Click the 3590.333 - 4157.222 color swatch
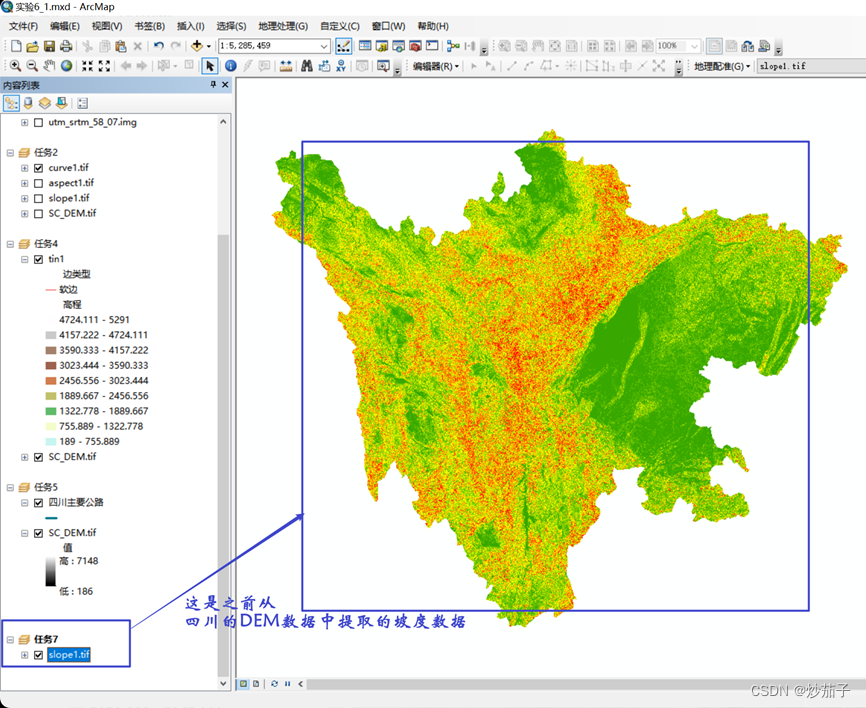866x708 pixels. coord(51,350)
